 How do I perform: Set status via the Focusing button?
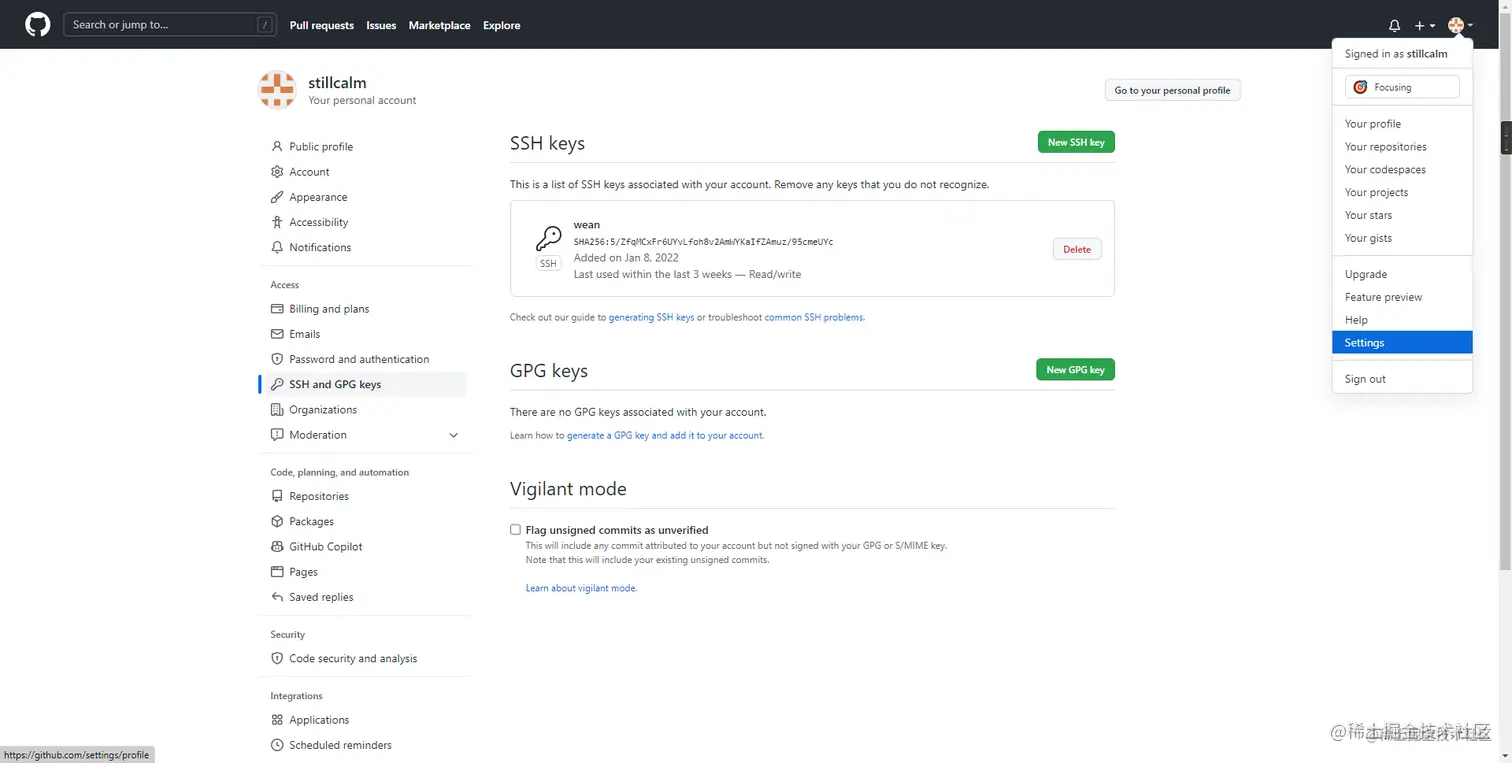pyautogui.click(x=1402, y=87)
